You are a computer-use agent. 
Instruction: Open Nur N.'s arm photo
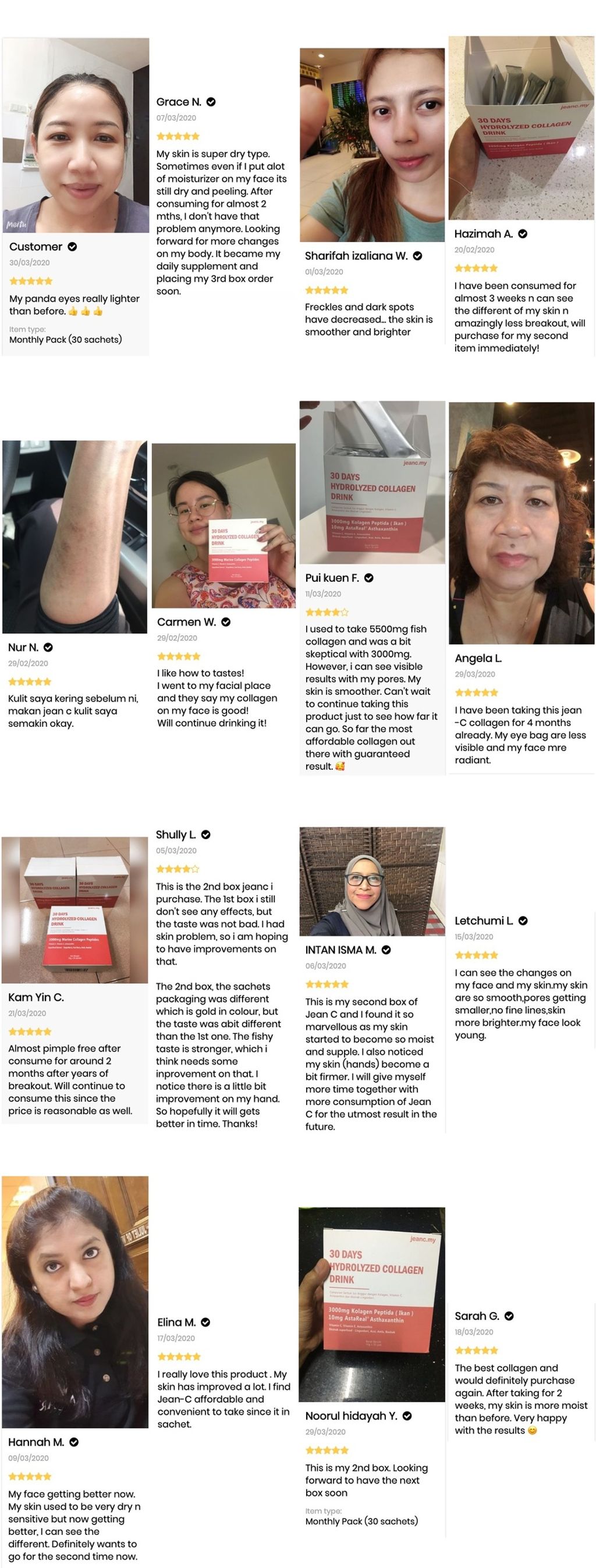pos(75,538)
